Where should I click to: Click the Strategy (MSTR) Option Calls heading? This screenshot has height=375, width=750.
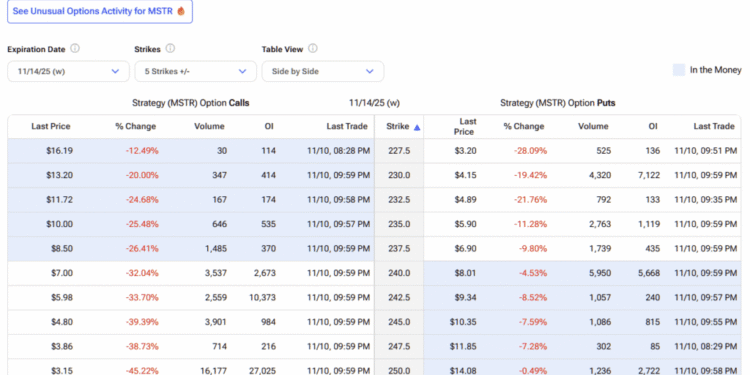[x=191, y=103]
